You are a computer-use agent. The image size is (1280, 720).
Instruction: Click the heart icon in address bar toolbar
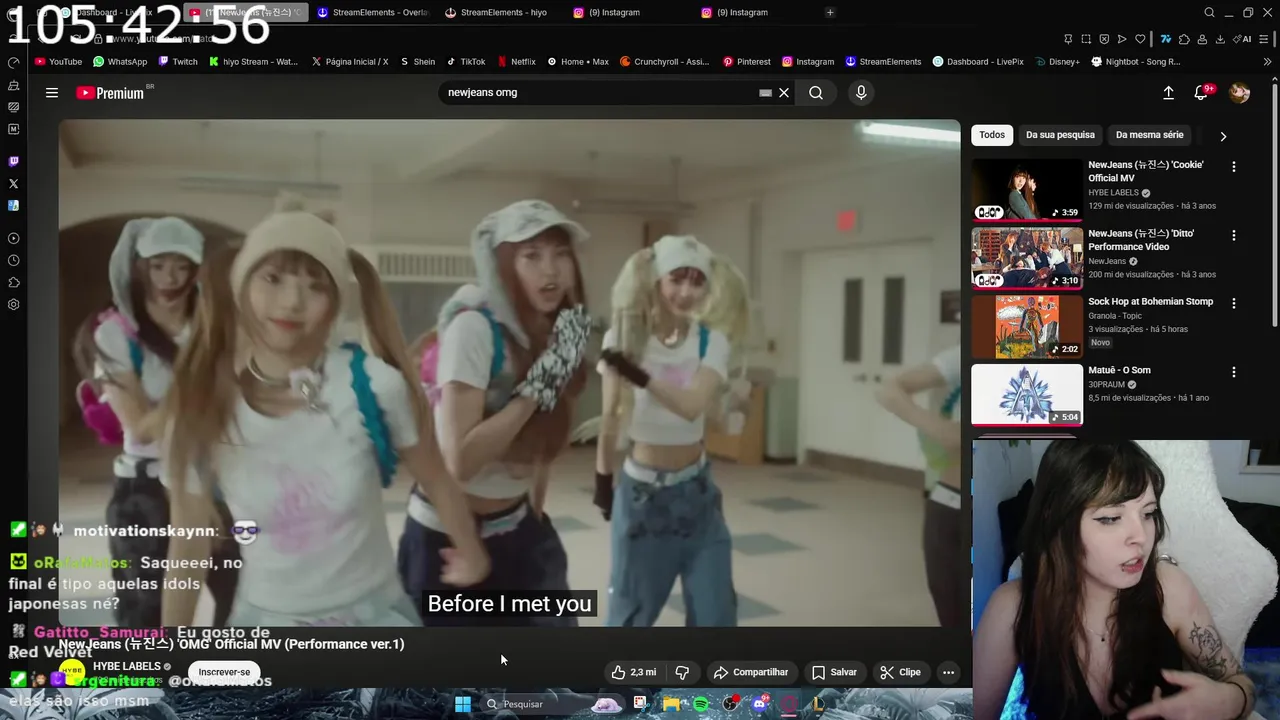(1139, 39)
